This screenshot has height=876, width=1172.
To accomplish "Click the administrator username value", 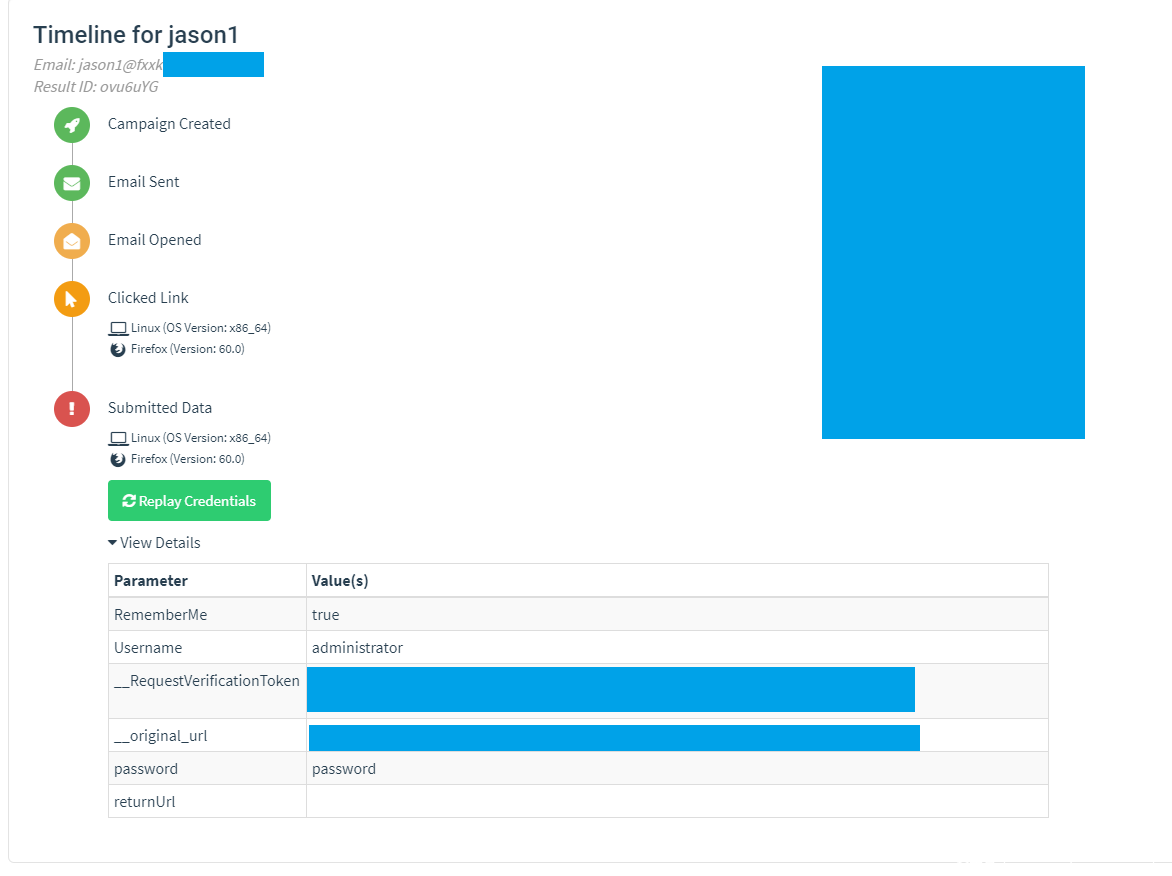I will 357,648.
